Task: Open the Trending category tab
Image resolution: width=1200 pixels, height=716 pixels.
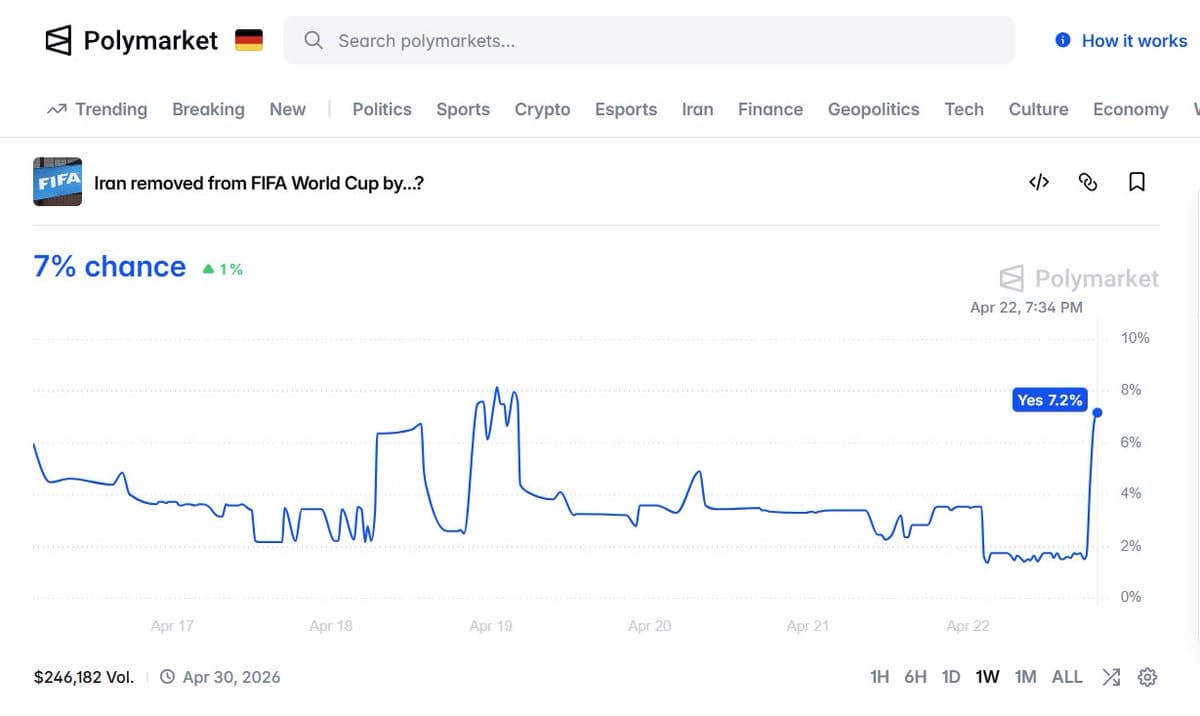Action: (97, 110)
